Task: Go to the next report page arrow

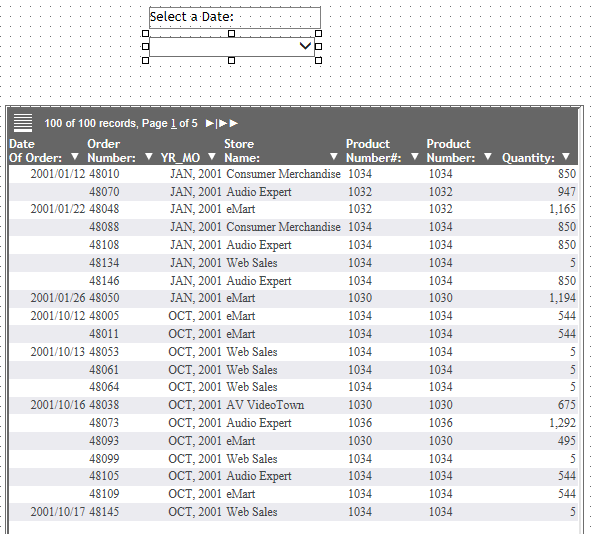Action: tap(209, 123)
